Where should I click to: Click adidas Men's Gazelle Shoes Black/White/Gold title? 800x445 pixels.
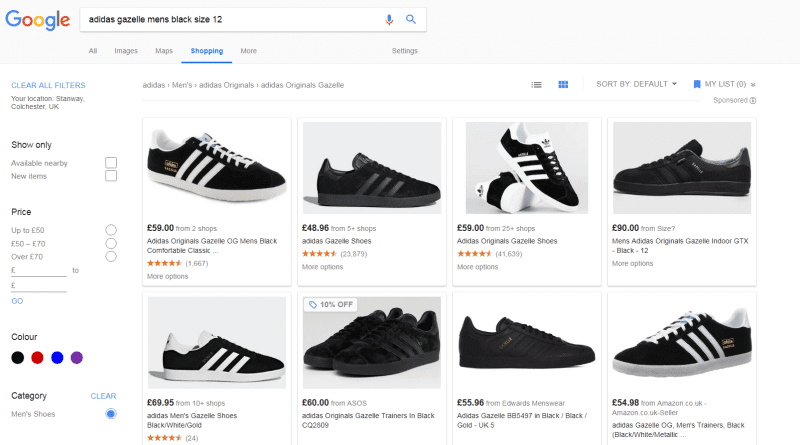click(192, 420)
